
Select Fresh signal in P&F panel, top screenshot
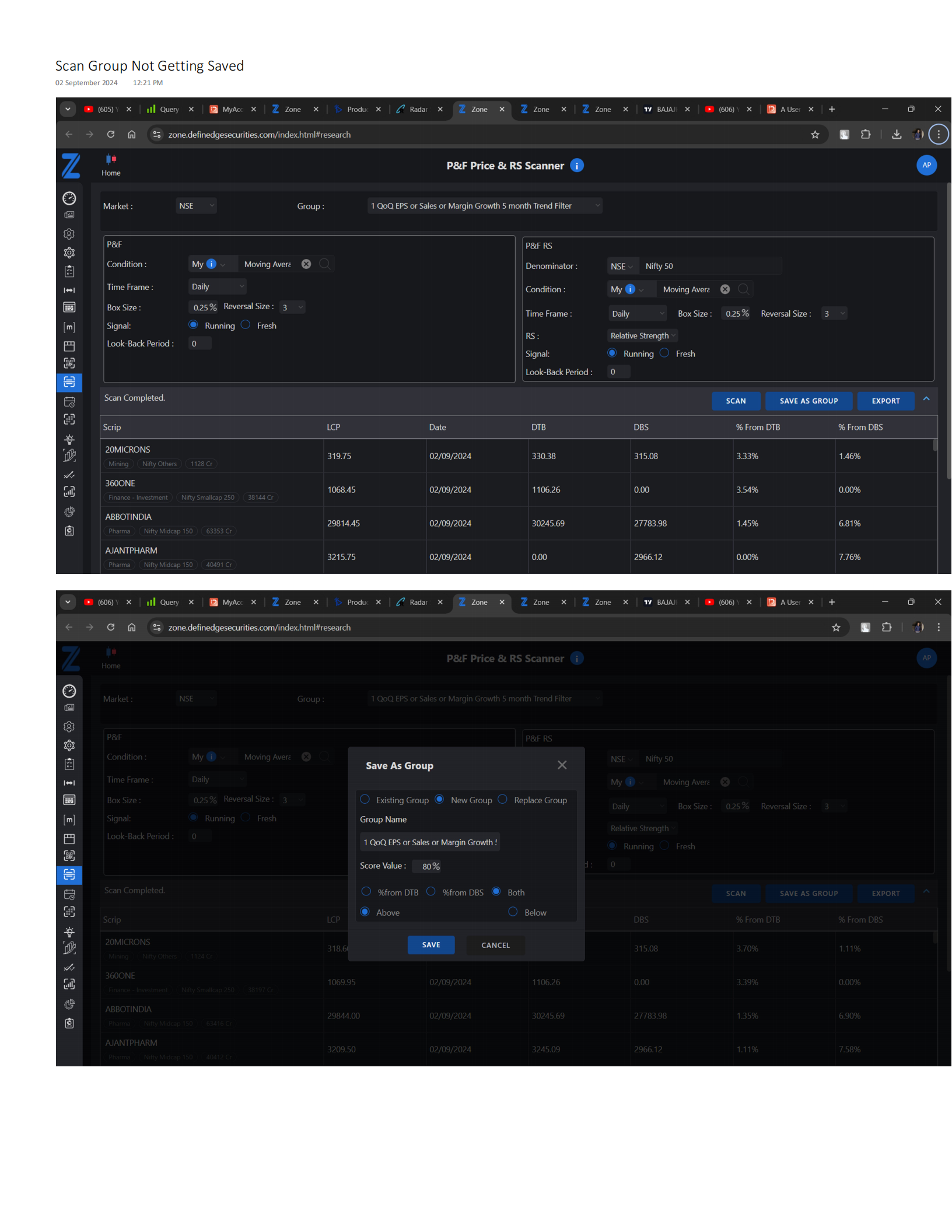click(246, 325)
